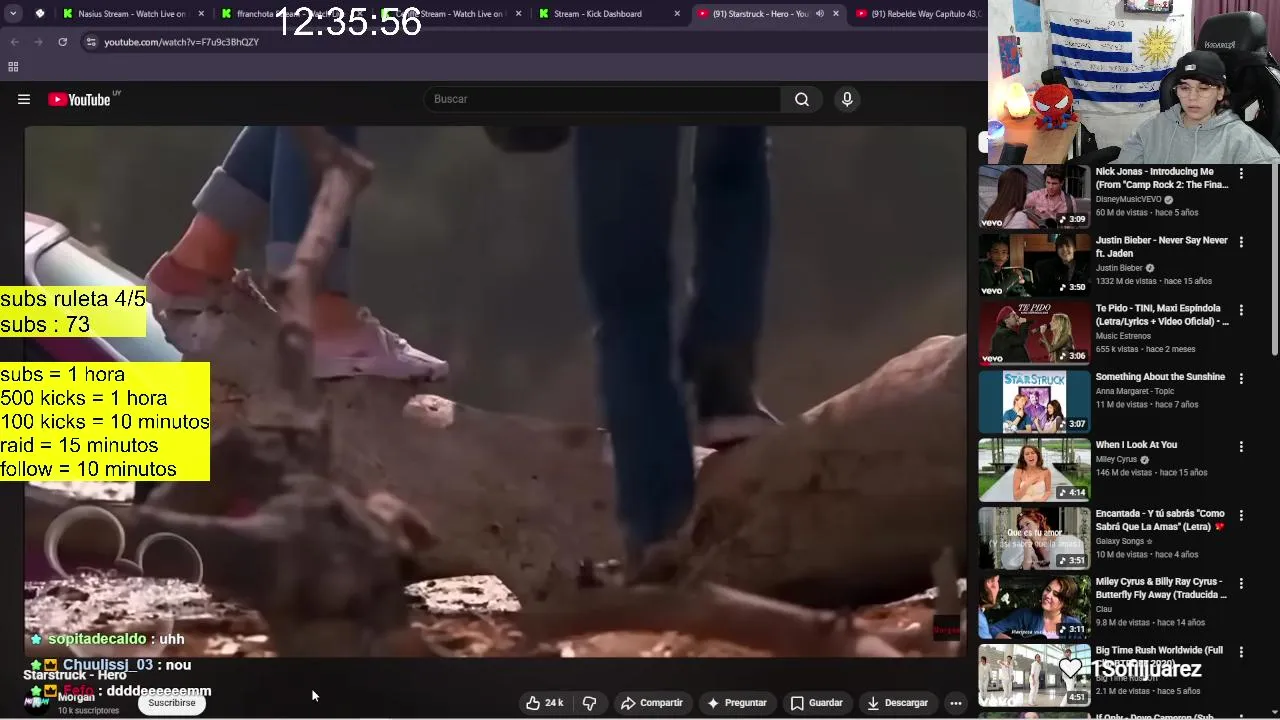This screenshot has height=720, width=1280.
Task: Open options menu for Nick Jonas video
Action: tap(1241, 174)
